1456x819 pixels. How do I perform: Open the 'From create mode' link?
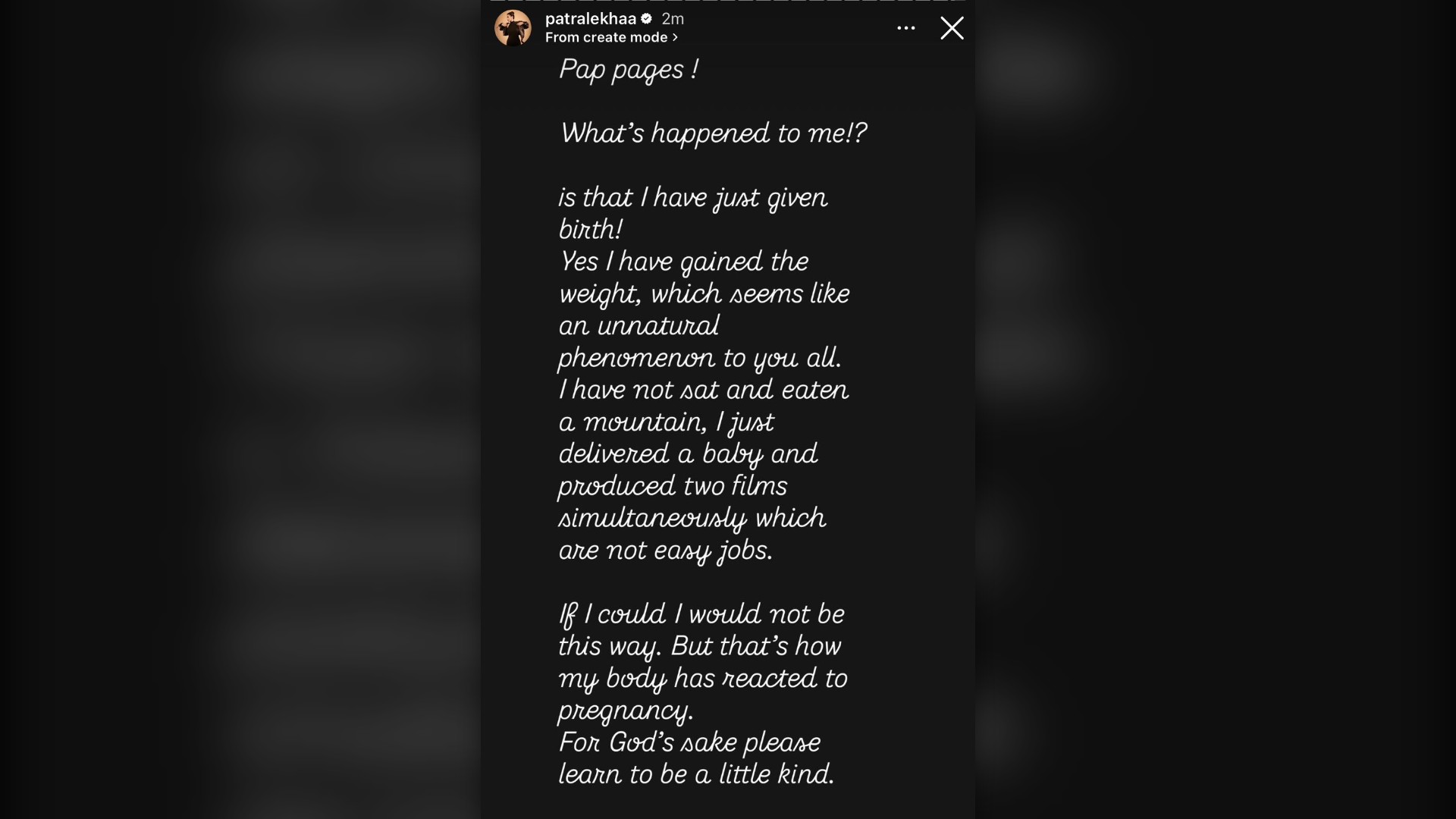coord(606,37)
